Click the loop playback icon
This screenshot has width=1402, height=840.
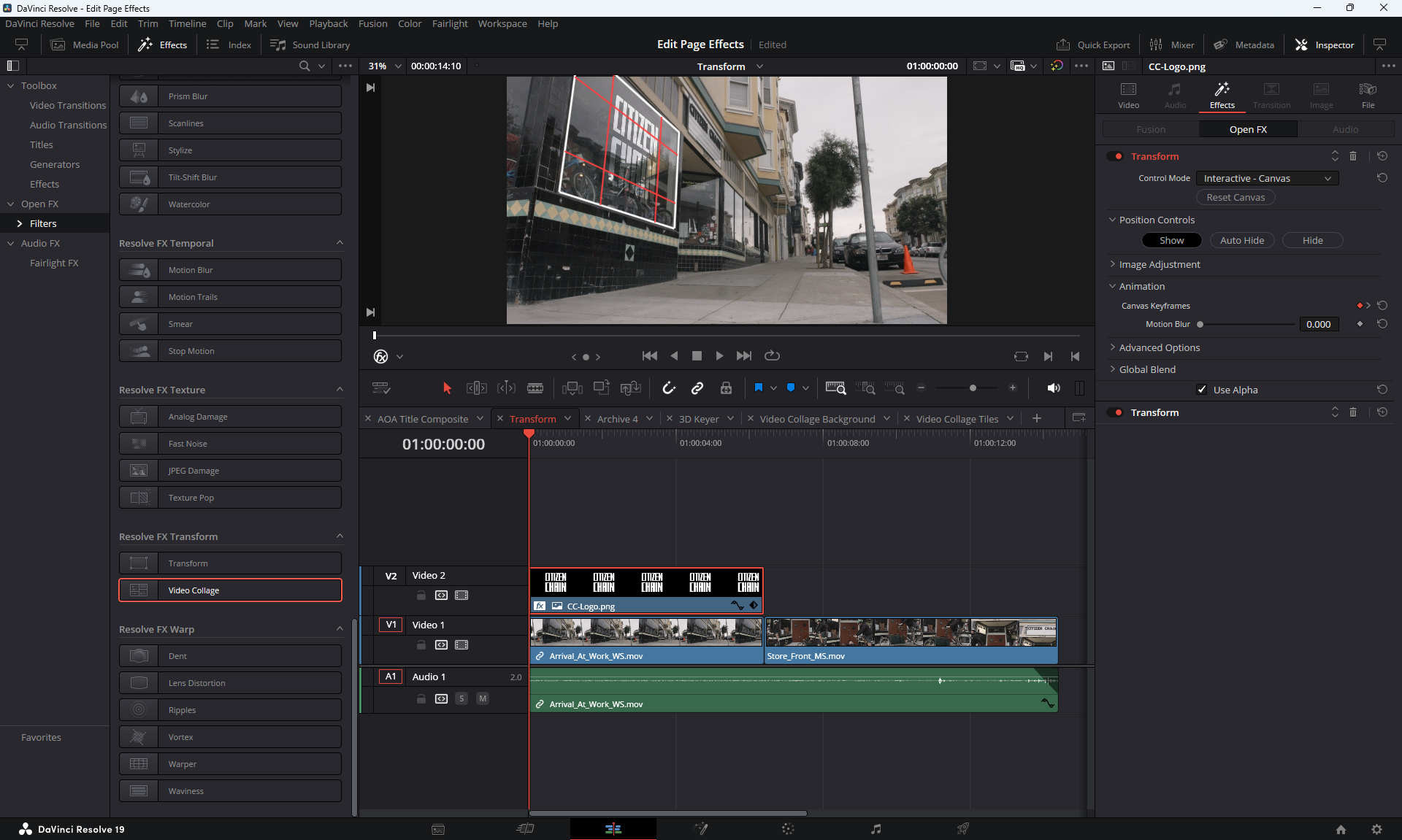[x=772, y=356]
